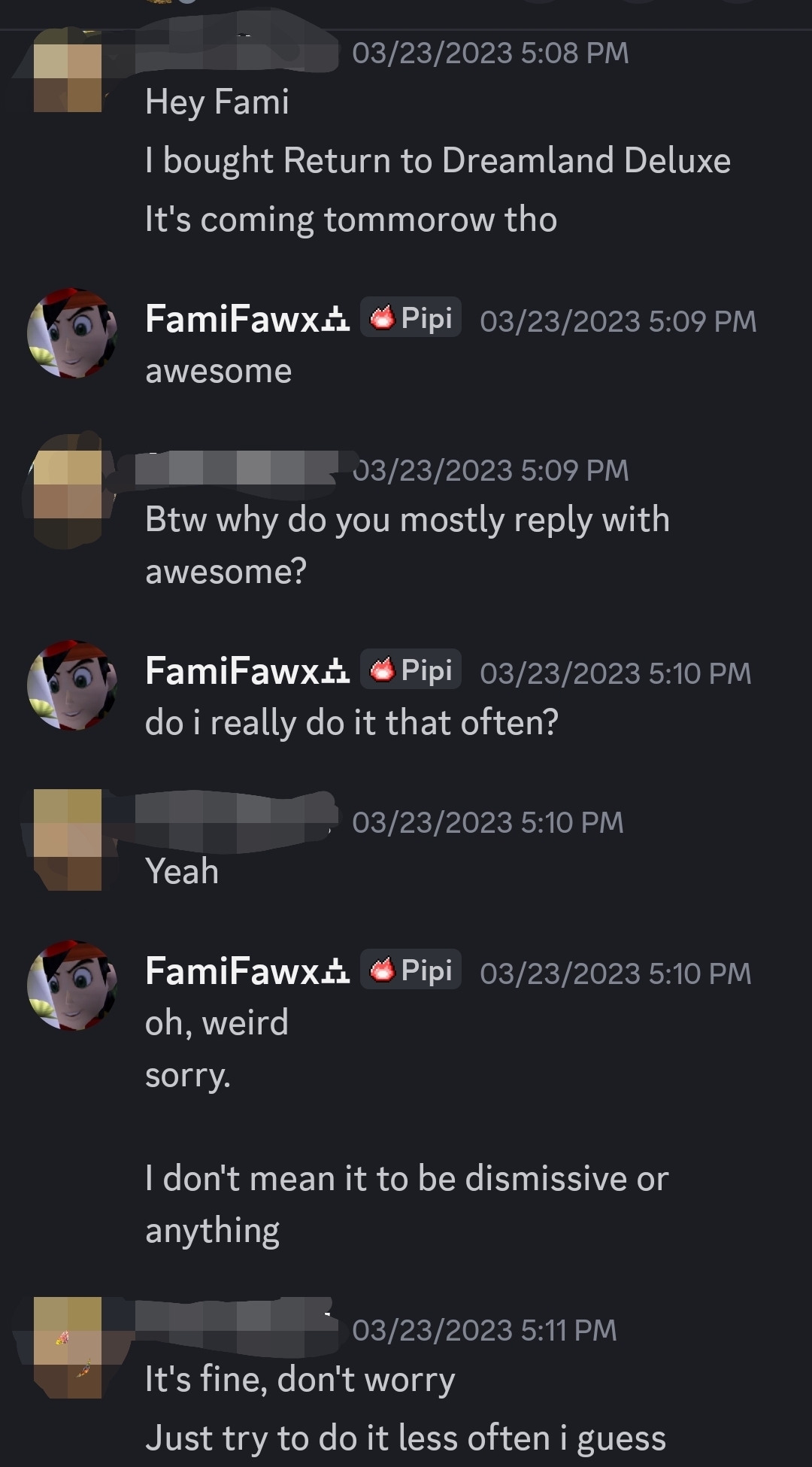Click the 'Just try to do it less often' message
The image size is (812, 1467).
pyautogui.click(x=405, y=1438)
